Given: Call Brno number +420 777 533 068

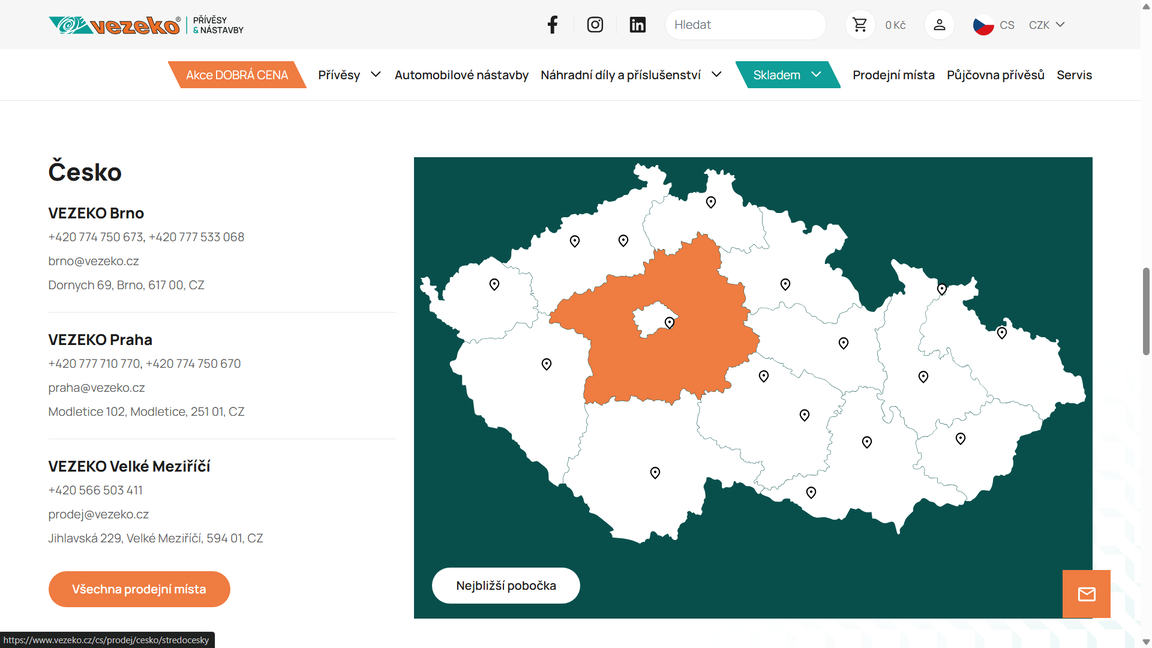Looking at the screenshot, I should [x=196, y=237].
